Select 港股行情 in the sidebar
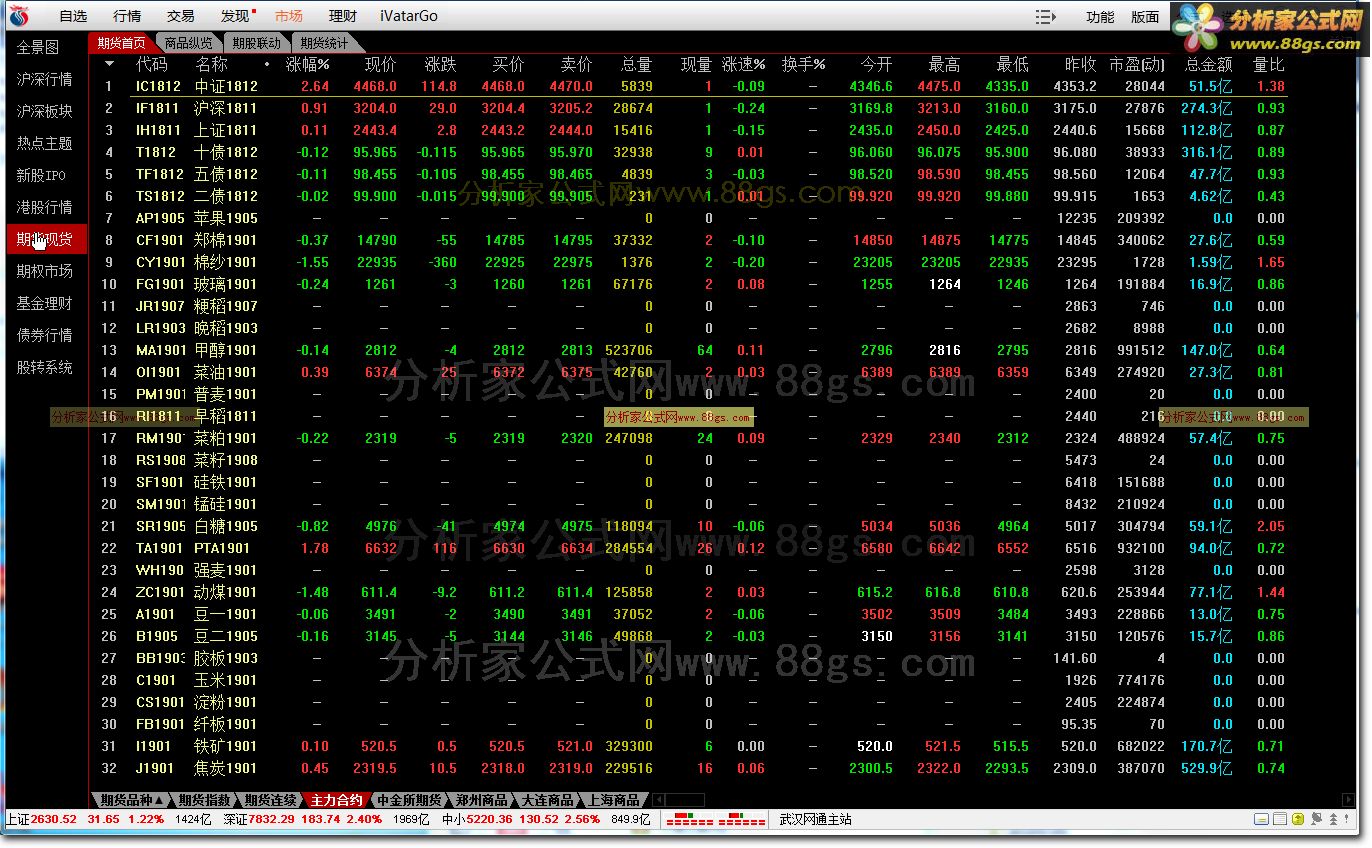1372x848 pixels. (x=45, y=207)
